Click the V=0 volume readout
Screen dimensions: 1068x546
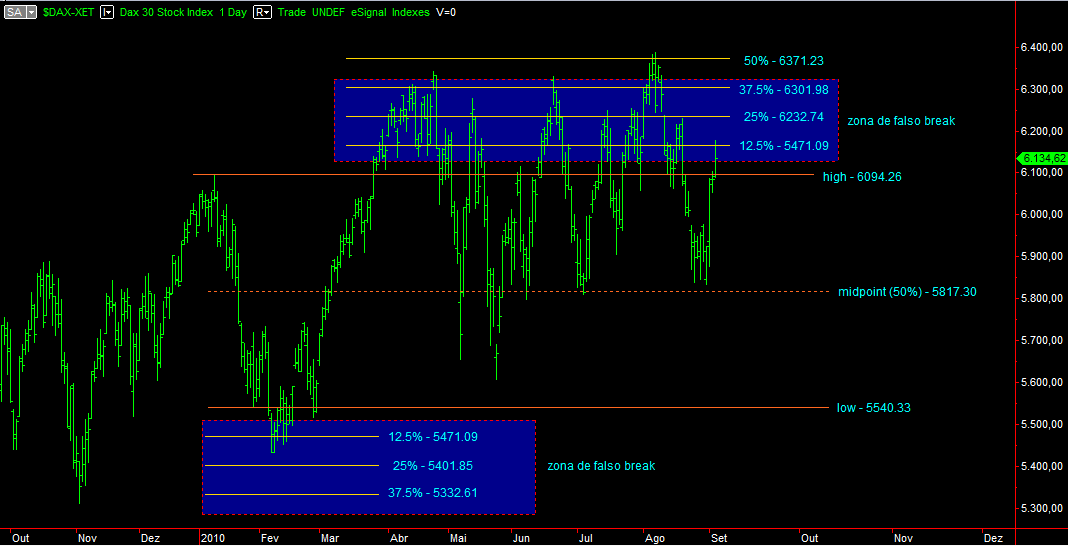point(446,12)
